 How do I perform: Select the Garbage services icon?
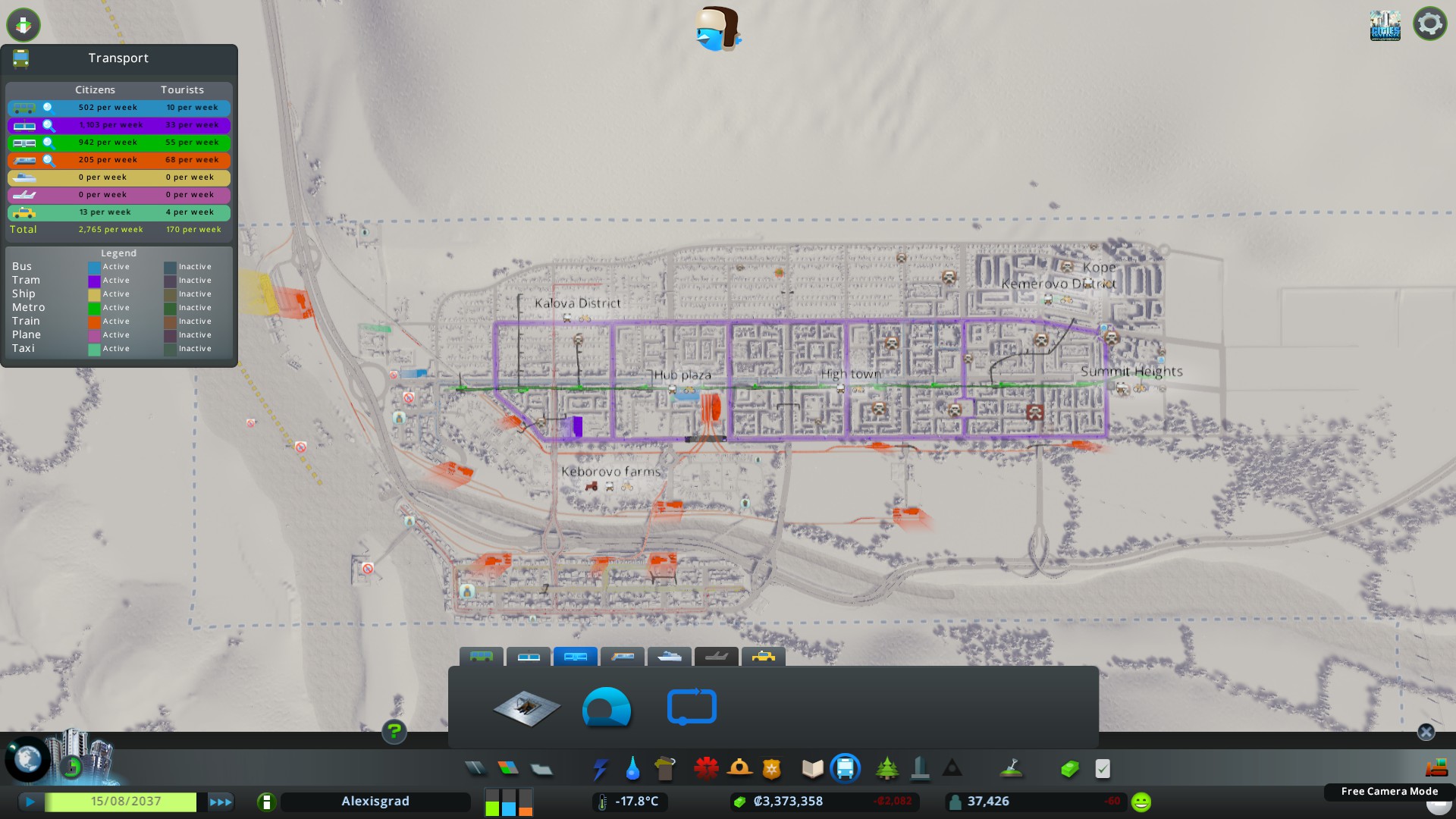pos(665,769)
